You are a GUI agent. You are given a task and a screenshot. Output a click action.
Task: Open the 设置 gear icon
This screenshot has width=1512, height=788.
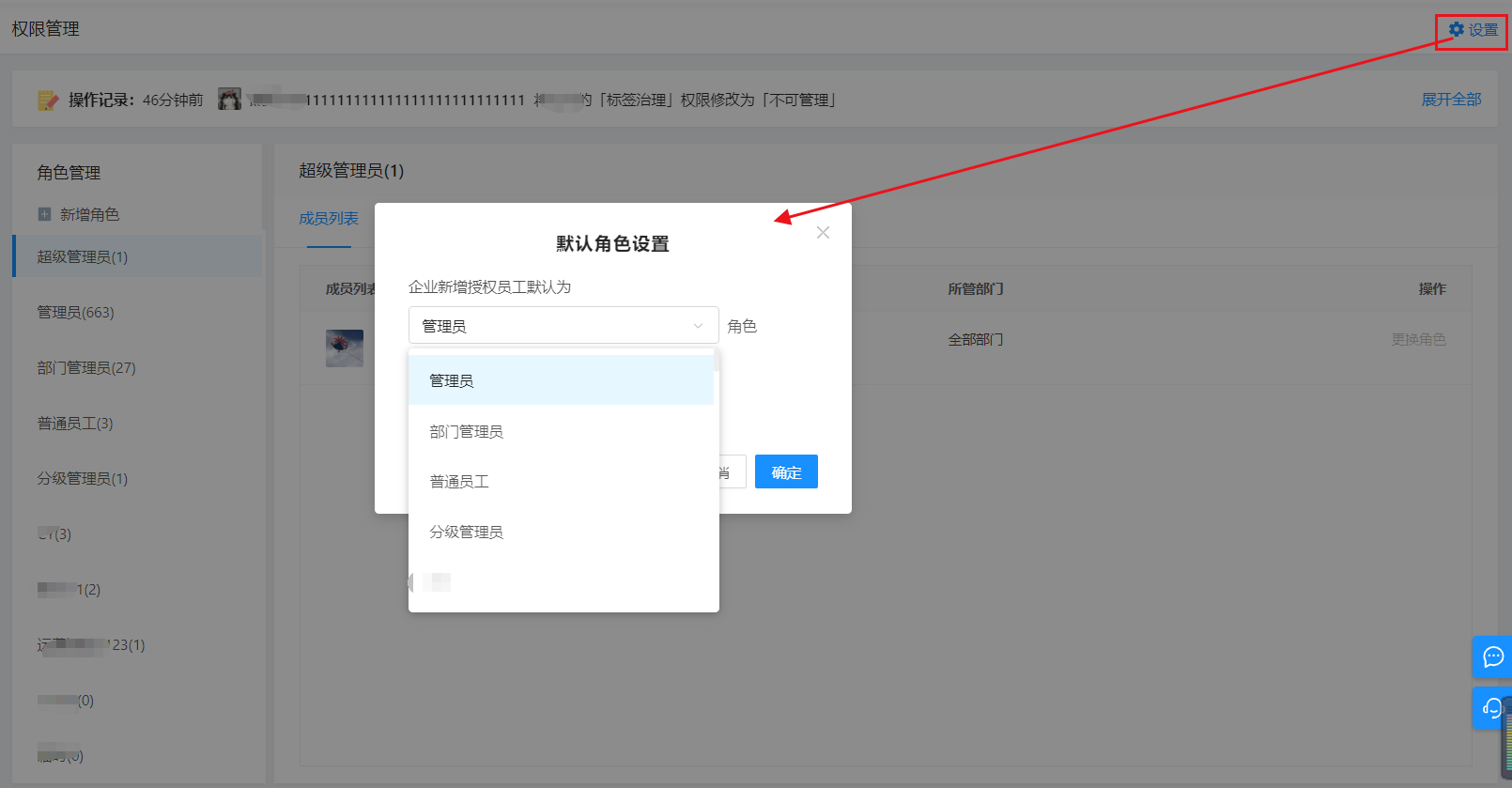pos(1456,29)
